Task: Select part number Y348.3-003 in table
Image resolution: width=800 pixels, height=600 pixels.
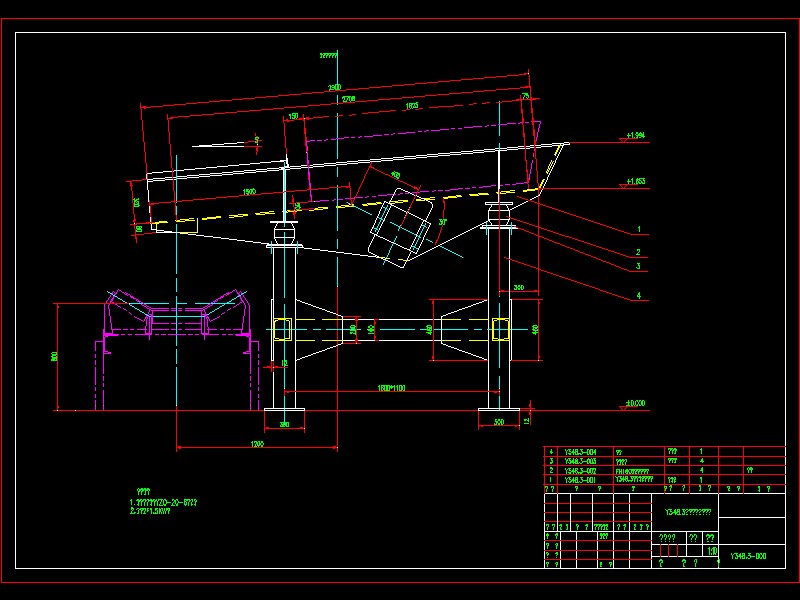Action: click(x=580, y=461)
